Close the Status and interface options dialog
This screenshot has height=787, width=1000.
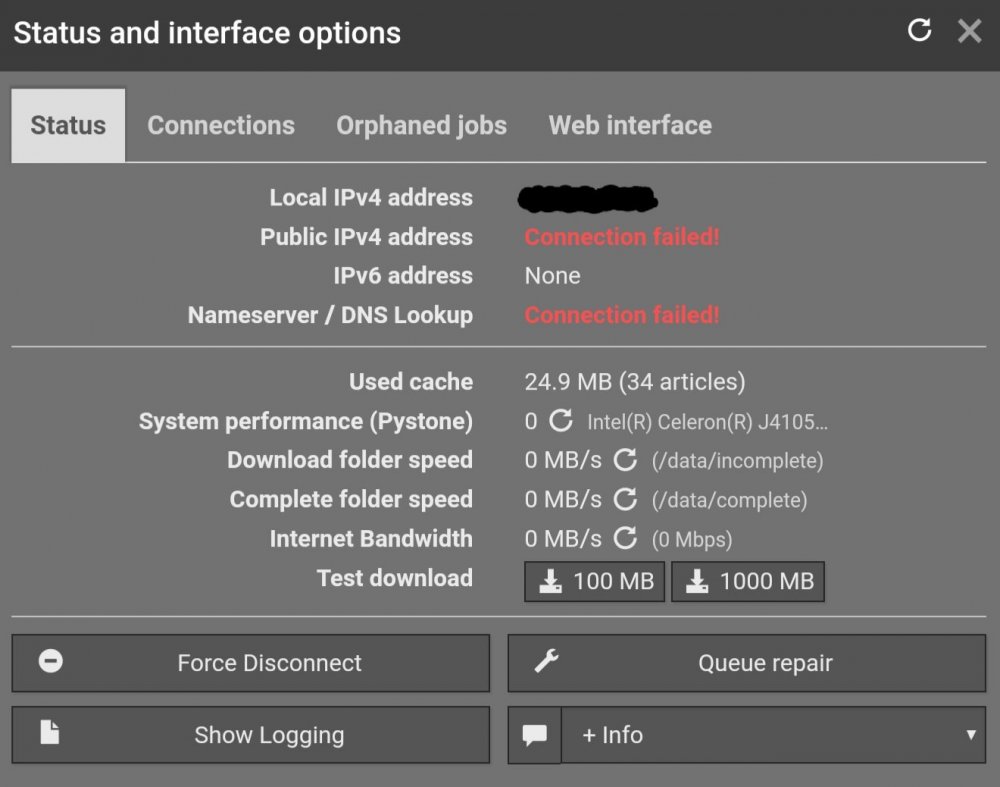[969, 31]
